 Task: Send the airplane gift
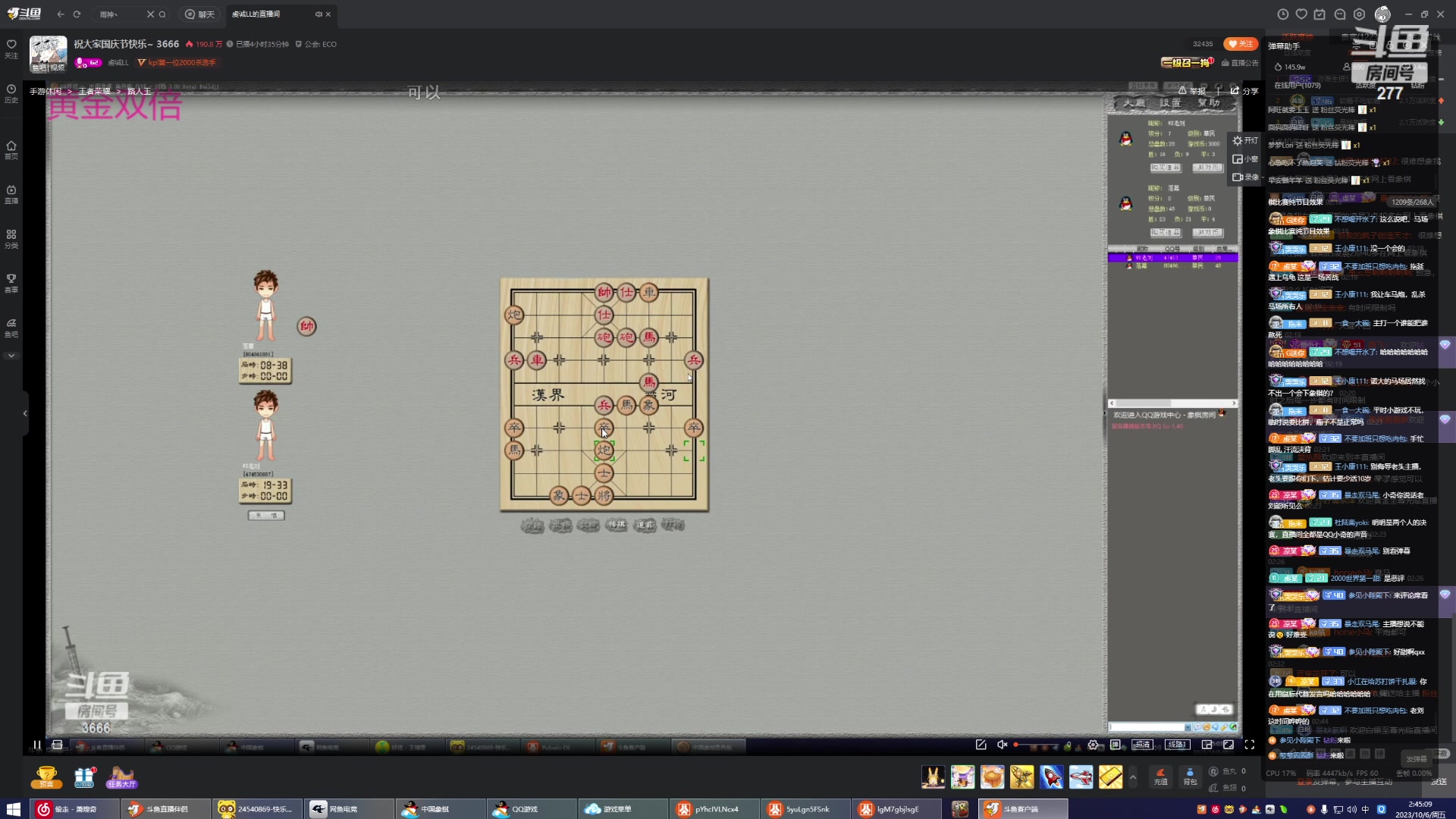pyautogui.click(x=1081, y=777)
